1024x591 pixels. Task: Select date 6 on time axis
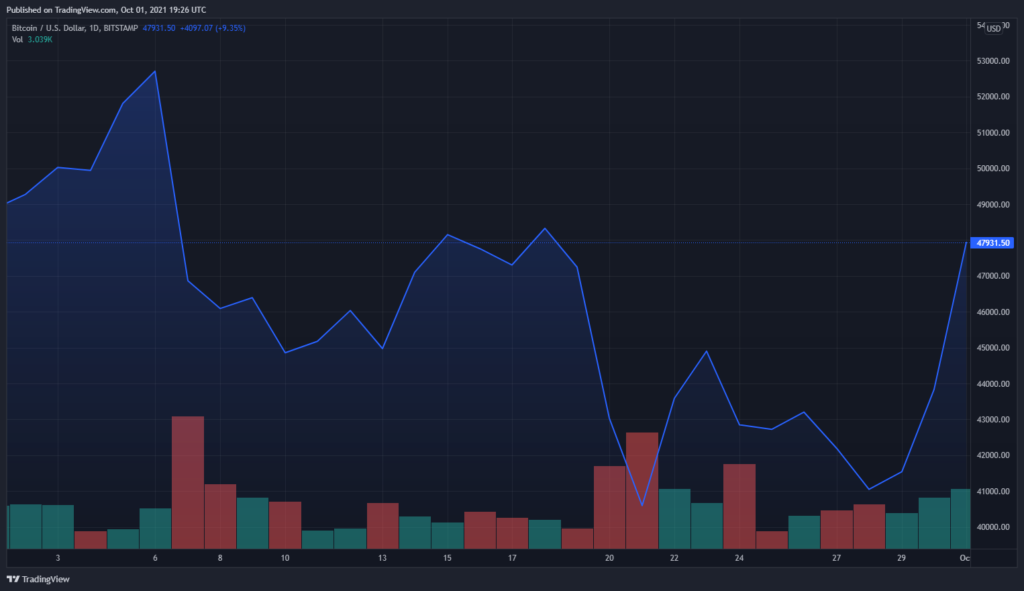point(155,558)
